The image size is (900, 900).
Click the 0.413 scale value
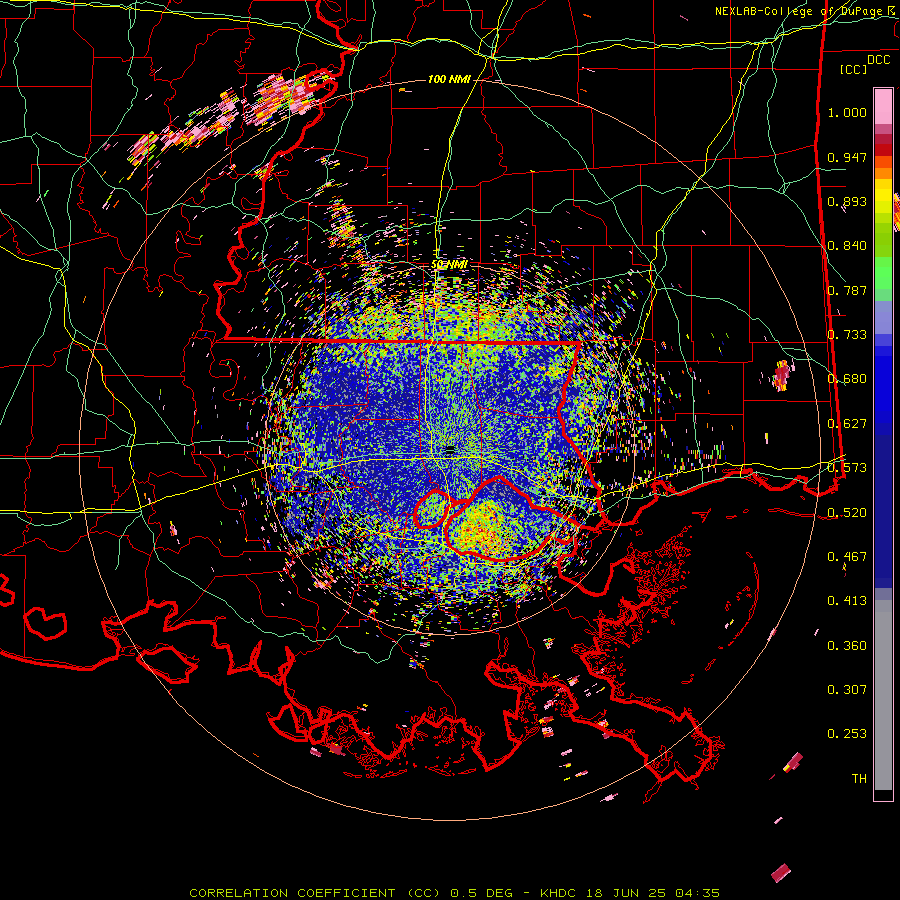[x=847, y=600]
